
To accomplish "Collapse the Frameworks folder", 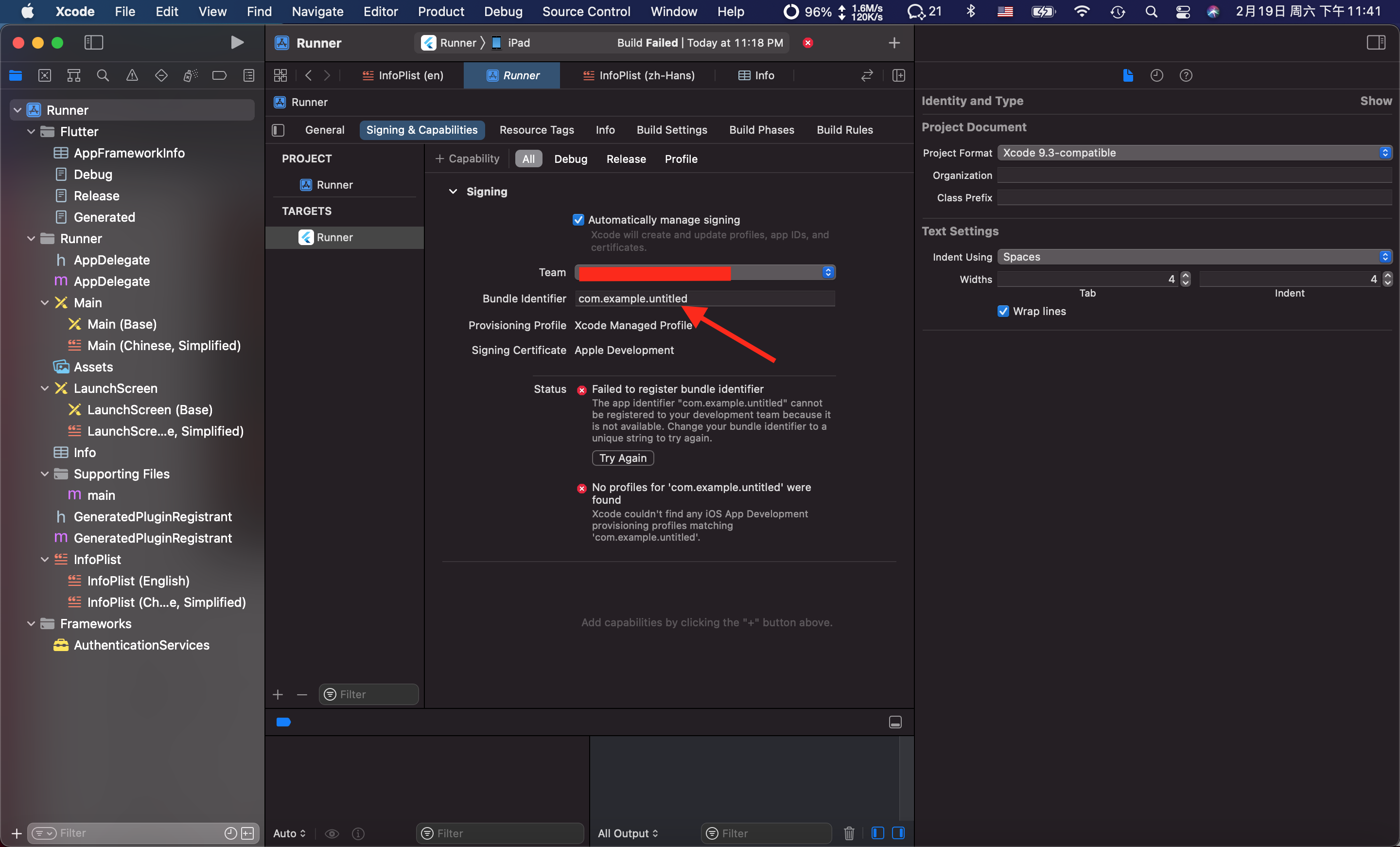I will [x=31, y=624].
